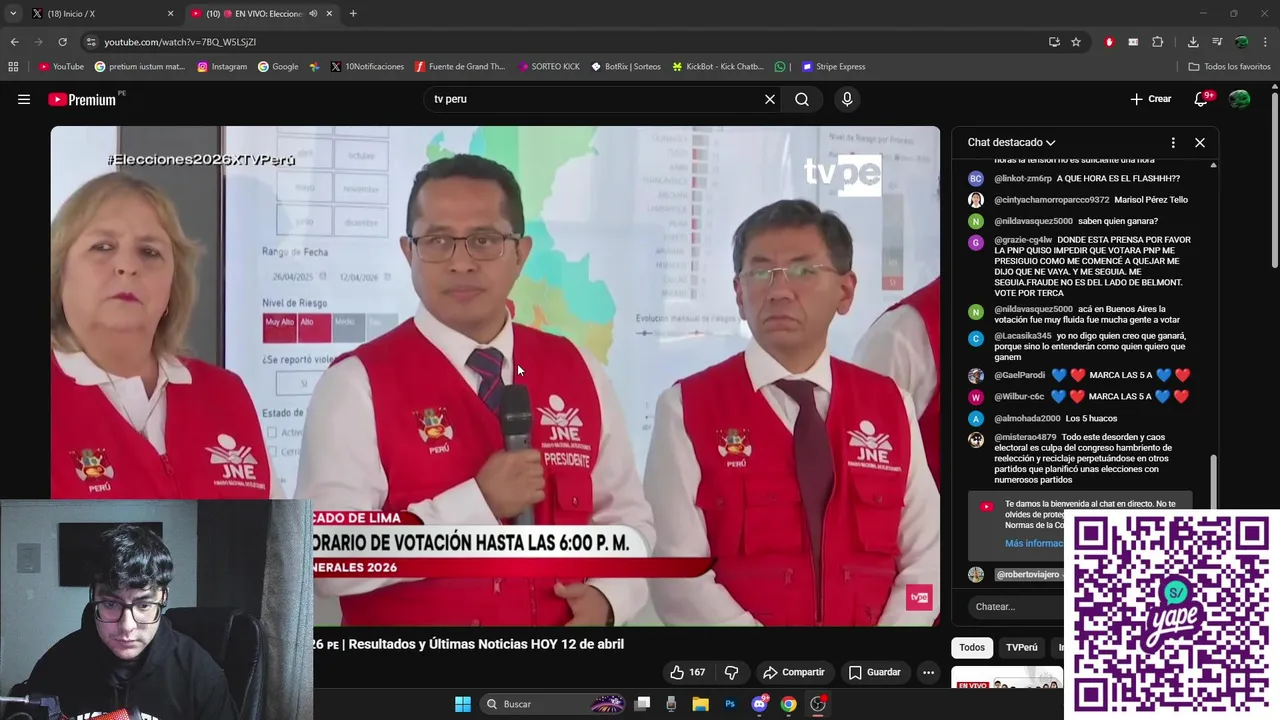Open @nildavasquez5000 'saben quien ganara?' message
Viewport: 1280px width, 720px height.
click(1076, 221)
